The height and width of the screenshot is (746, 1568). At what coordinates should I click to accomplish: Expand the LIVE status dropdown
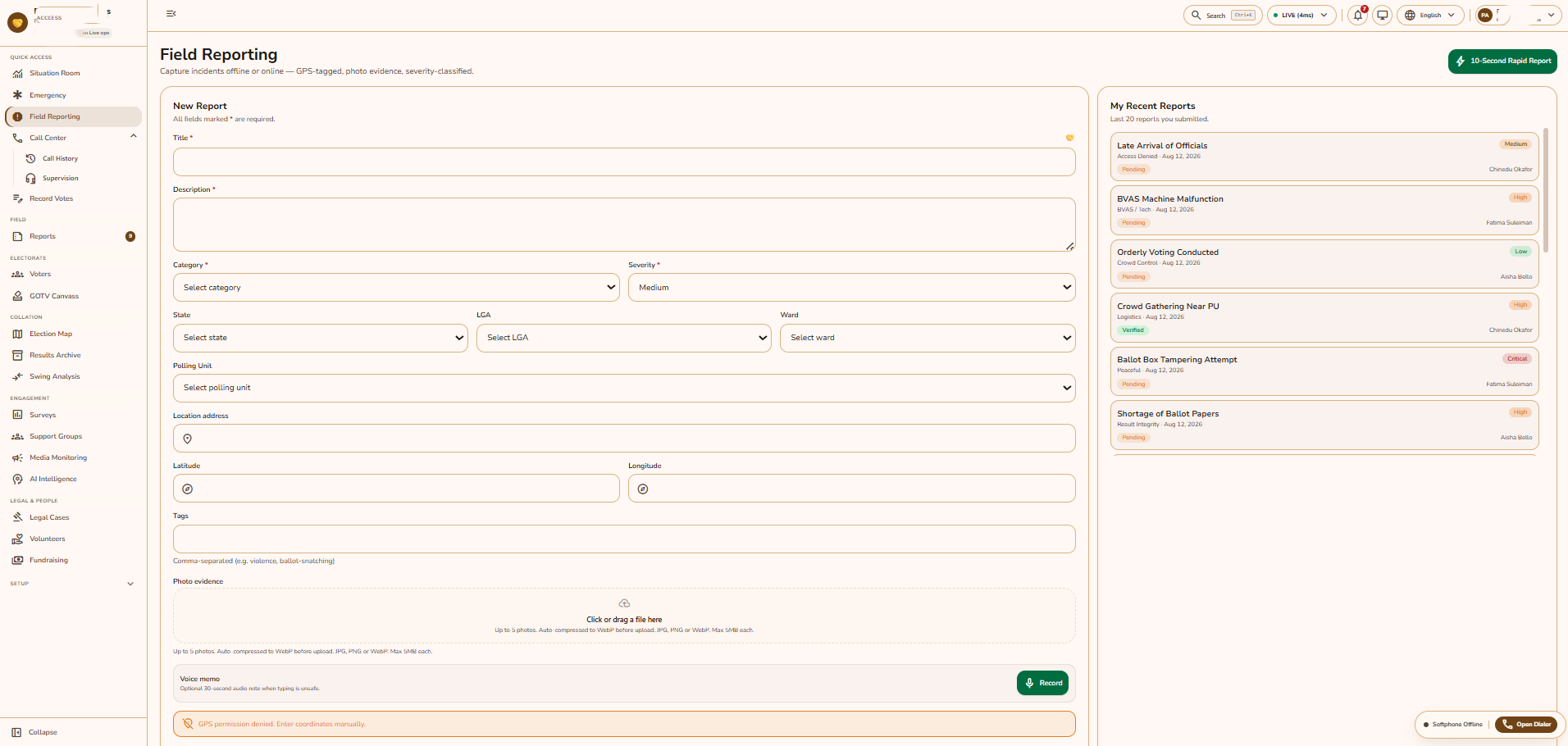pyautogui.click(x=1301, y=16)
